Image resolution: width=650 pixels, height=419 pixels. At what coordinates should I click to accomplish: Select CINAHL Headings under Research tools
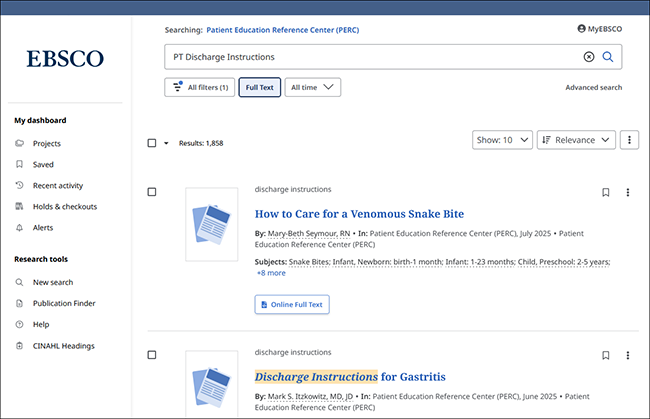[x=64, y=346]
